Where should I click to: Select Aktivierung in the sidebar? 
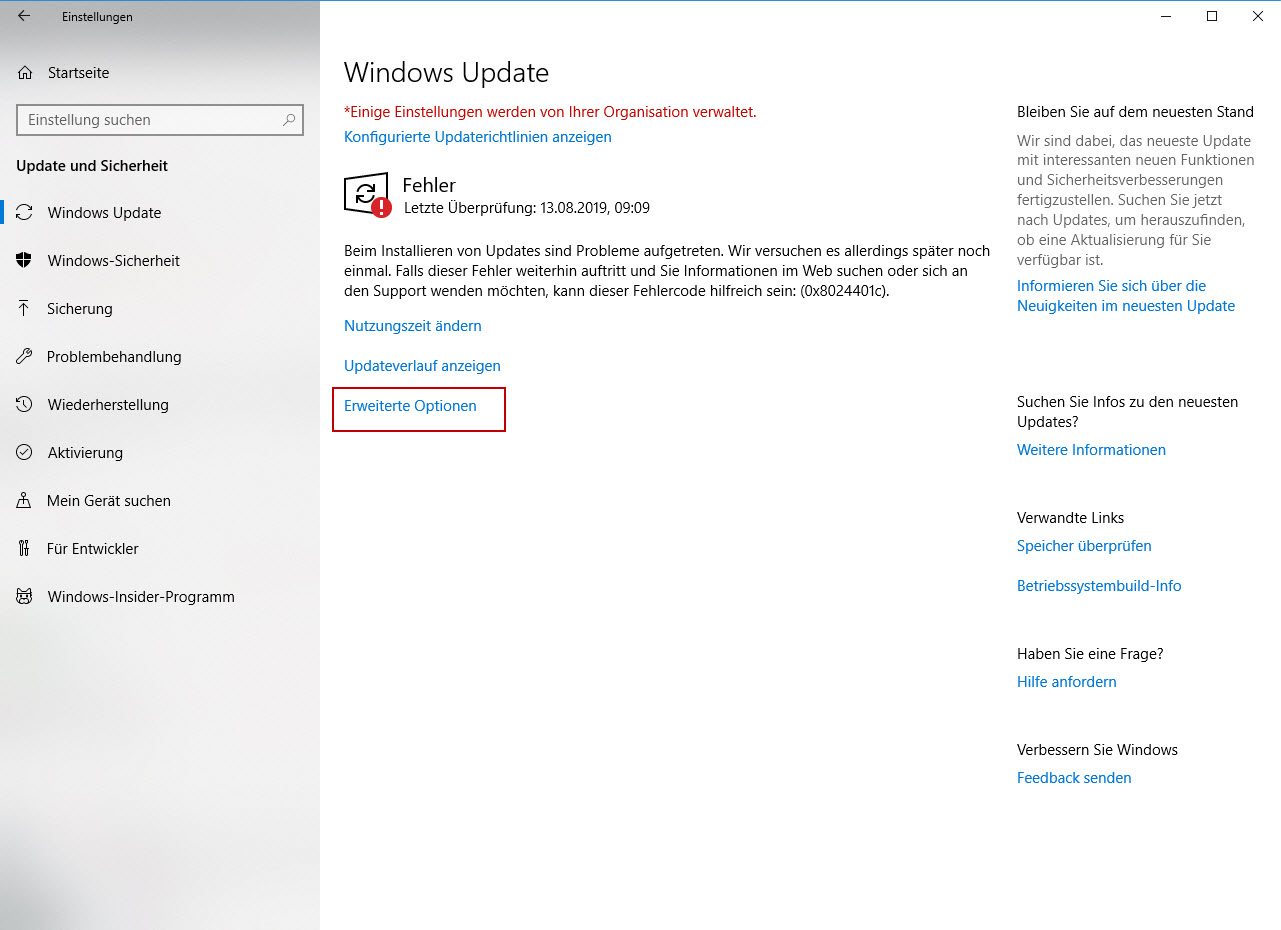click(160, 453)
